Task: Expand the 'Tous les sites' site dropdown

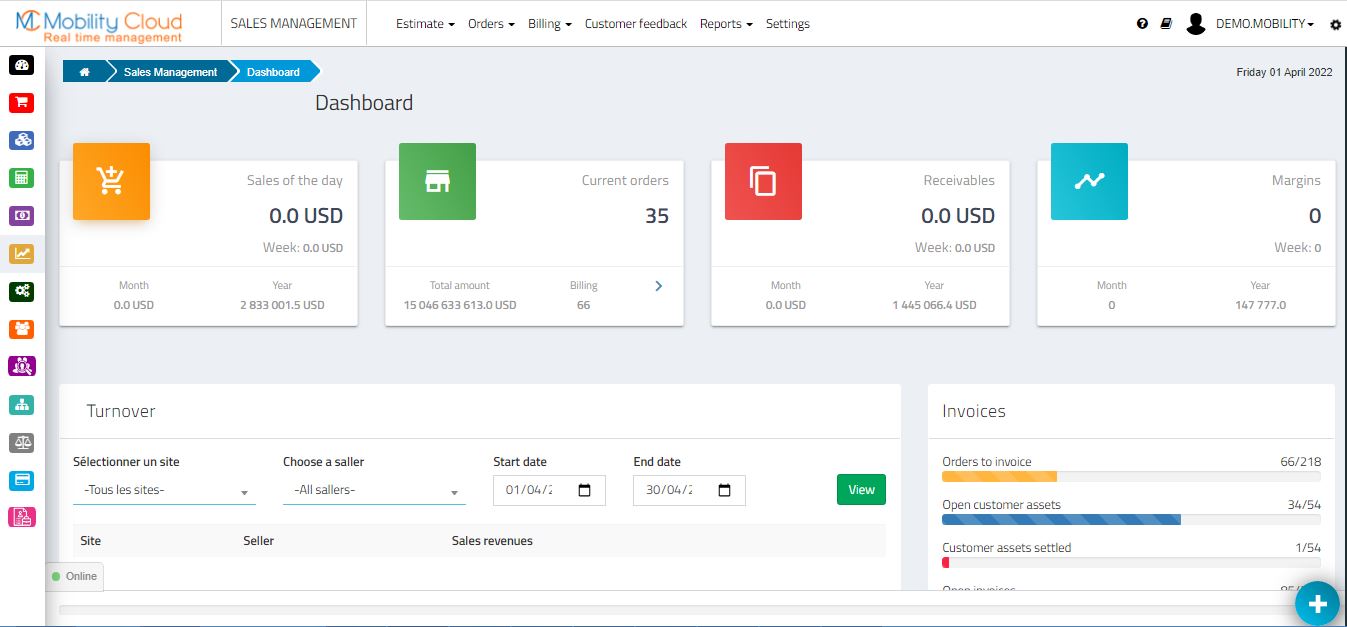Action: 164,491
